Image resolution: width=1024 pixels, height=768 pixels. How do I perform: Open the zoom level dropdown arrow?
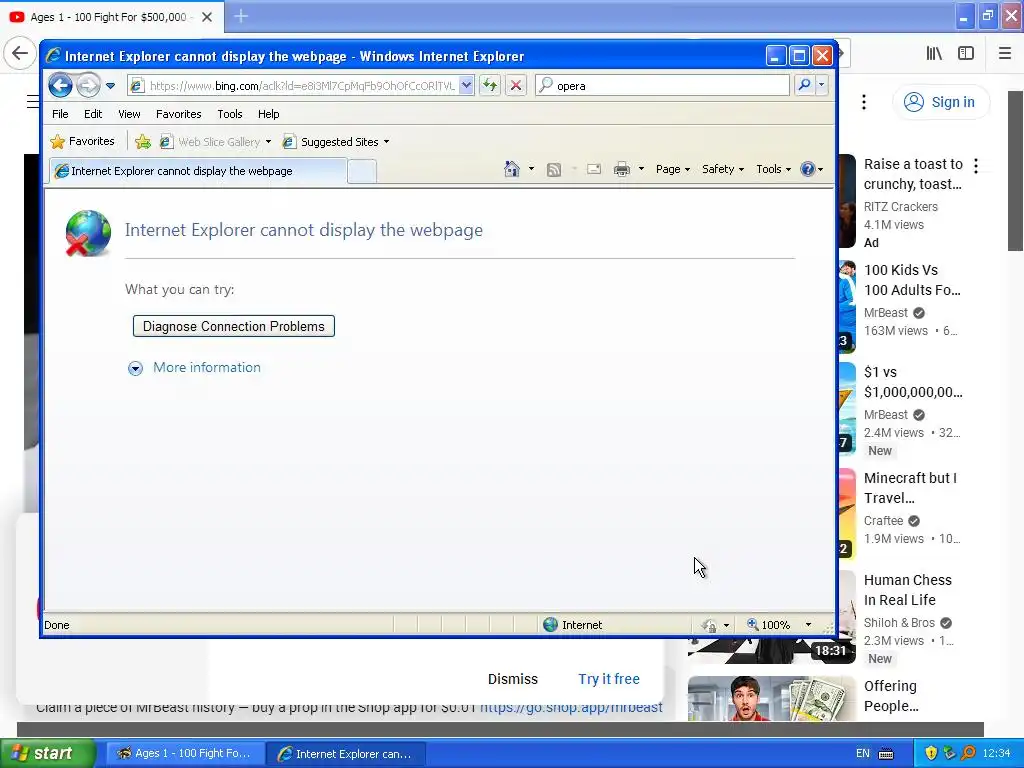(x=808, y=625)
